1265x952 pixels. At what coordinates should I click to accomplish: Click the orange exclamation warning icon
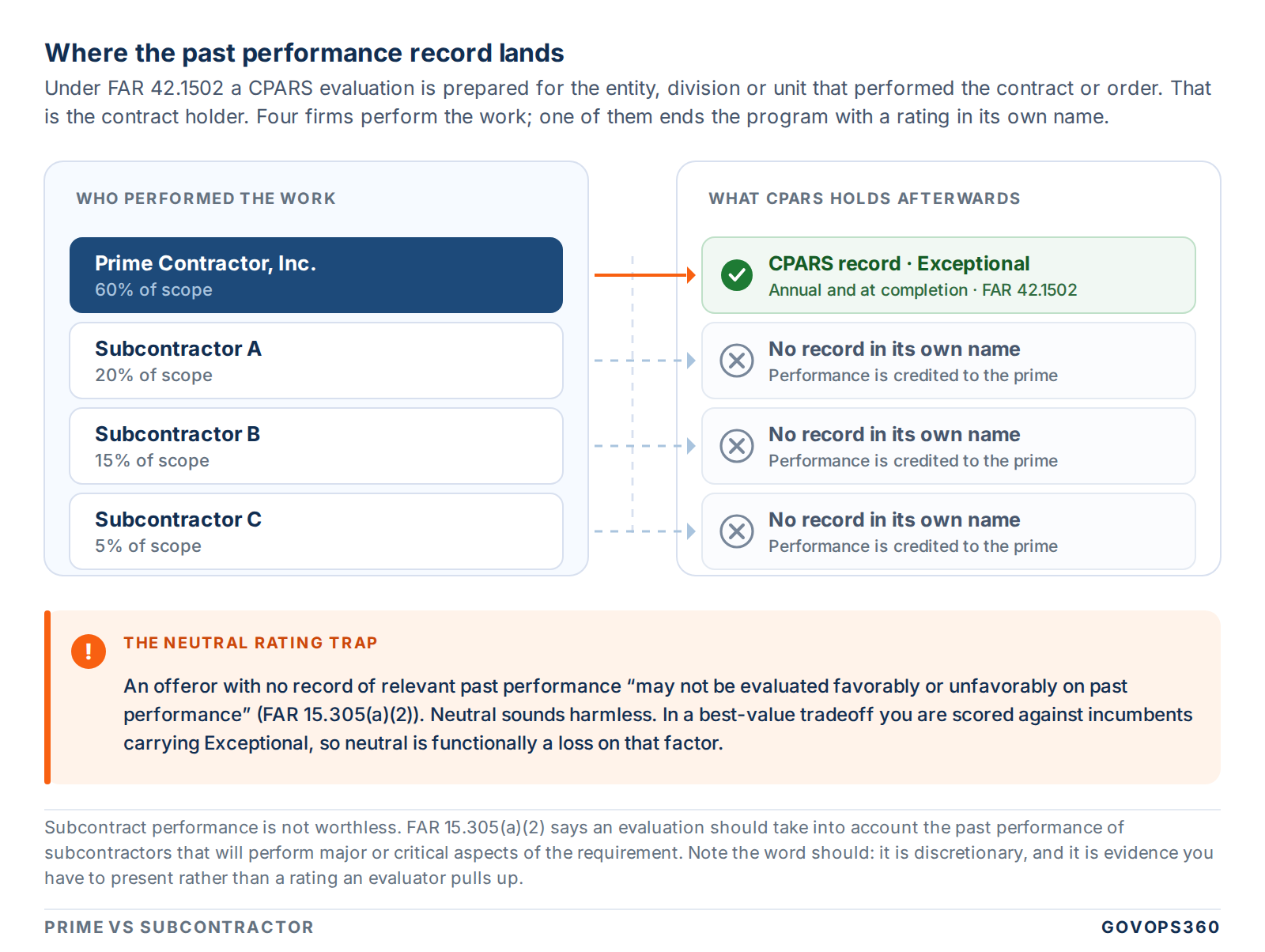coord(89,652)
